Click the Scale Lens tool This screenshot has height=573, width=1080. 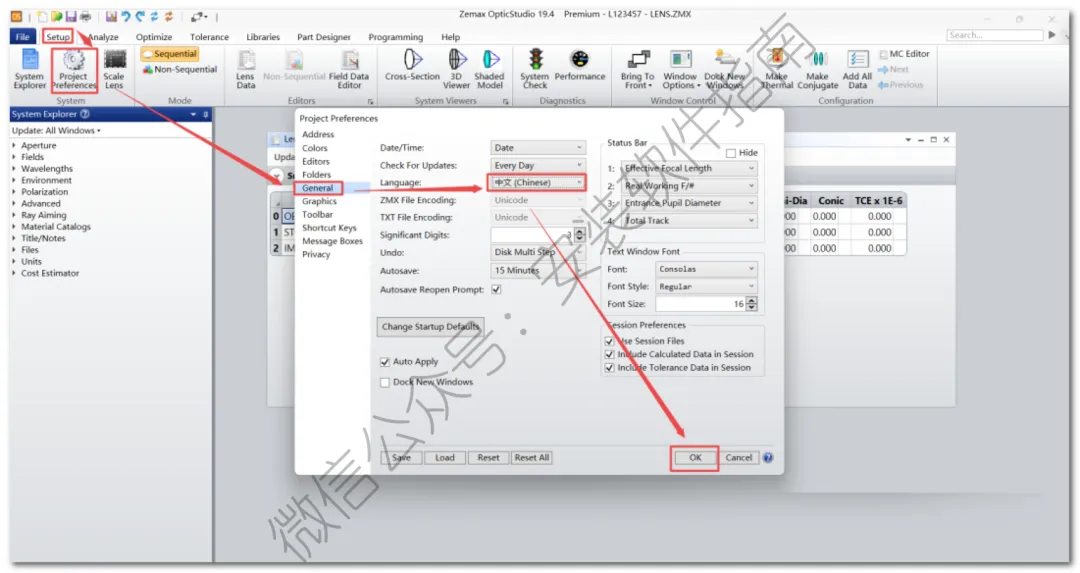point(114,69)
